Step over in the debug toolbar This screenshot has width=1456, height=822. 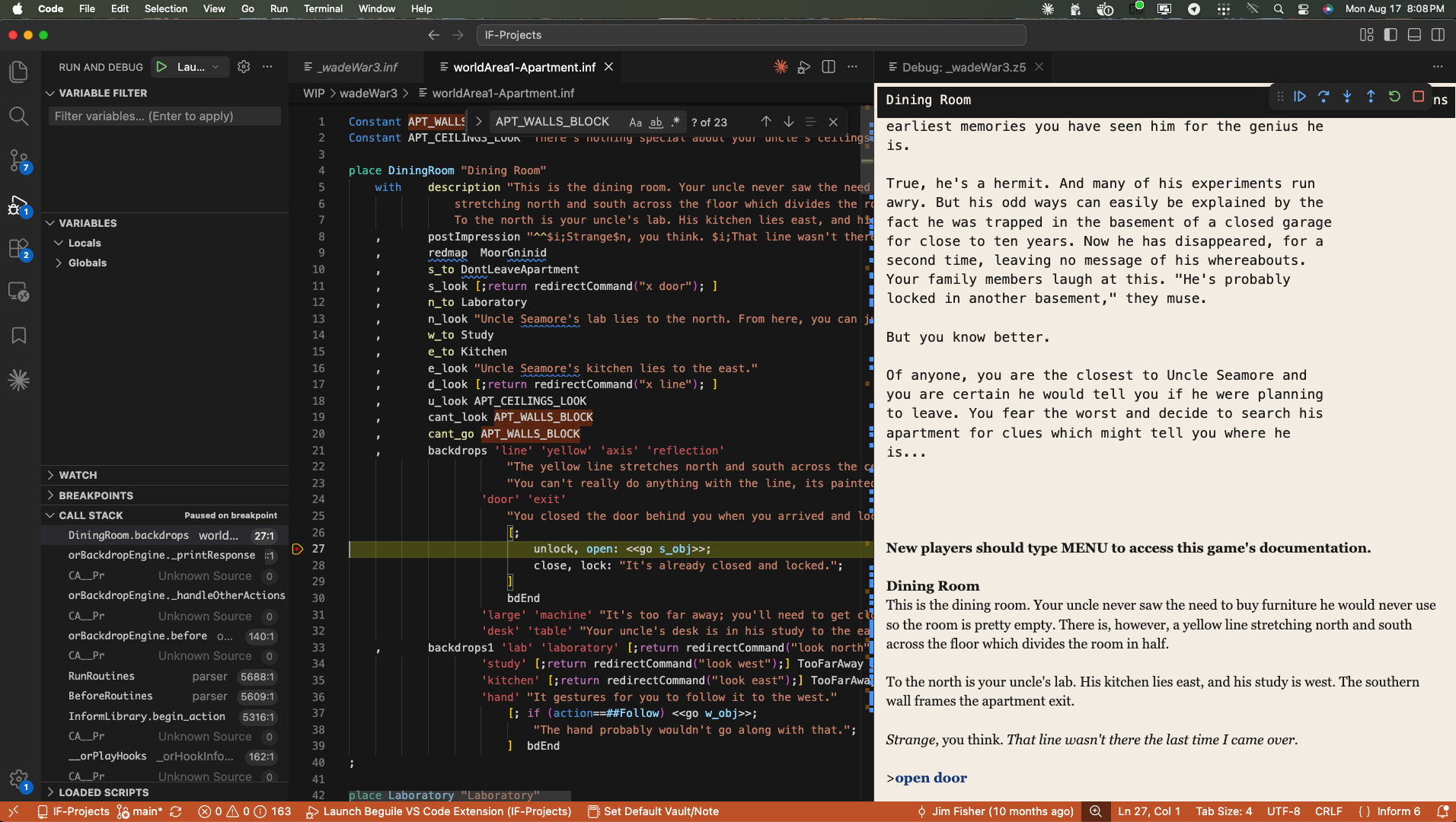pyautogui.click(x=1323, y=97)
